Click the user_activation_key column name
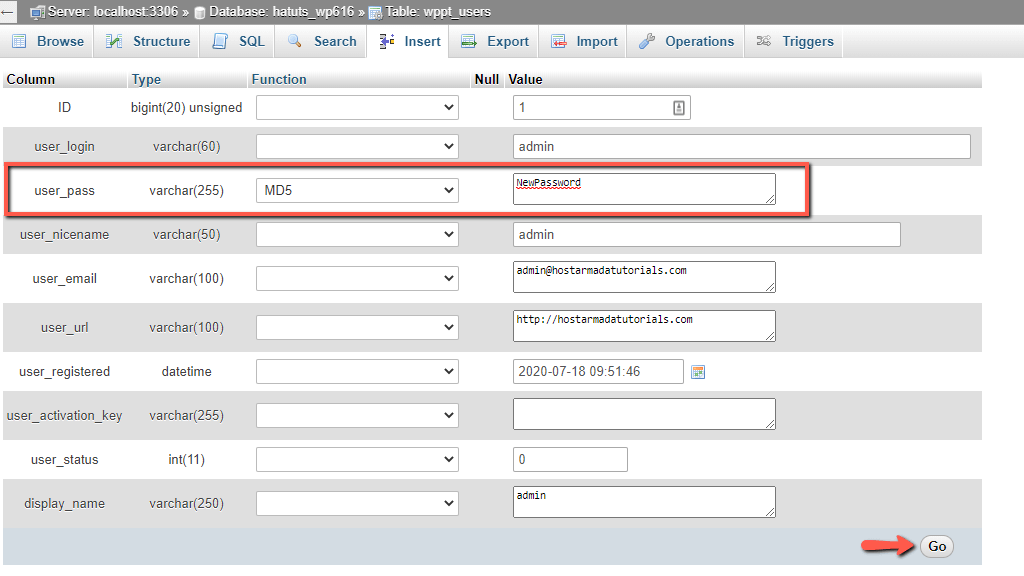1024x576 pixels. (64, 415)
